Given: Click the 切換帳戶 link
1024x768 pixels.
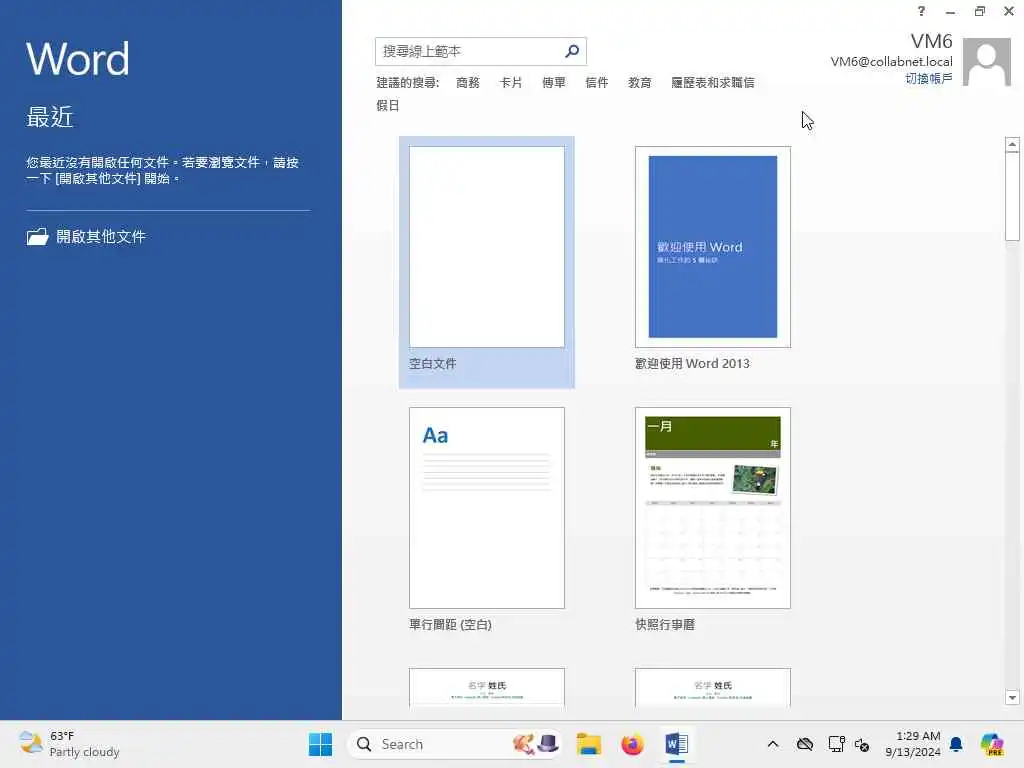Looking at the screenshot, I should tap(928, 78).
